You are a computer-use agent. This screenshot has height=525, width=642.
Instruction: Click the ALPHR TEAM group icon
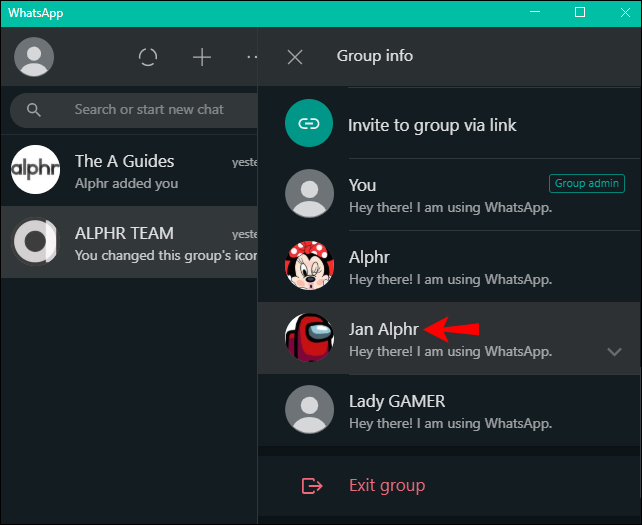coord(35,242)
